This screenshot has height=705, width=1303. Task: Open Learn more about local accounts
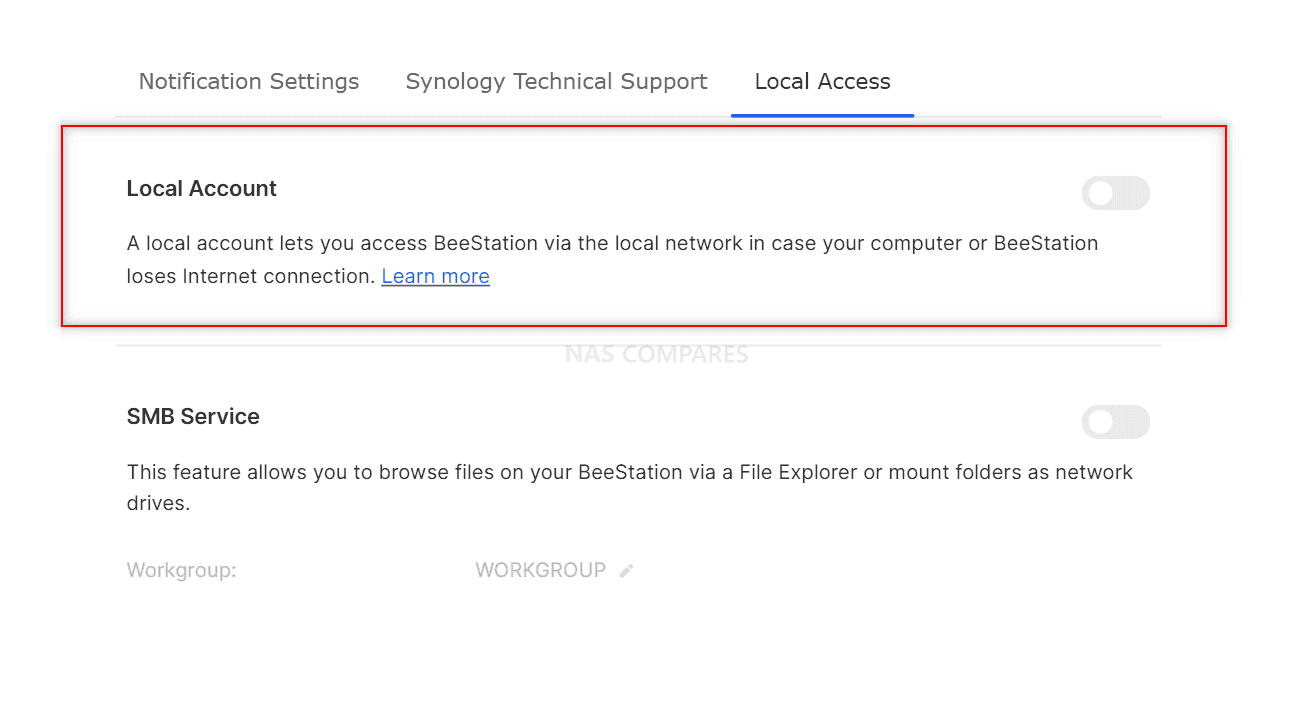click(435, 276)
